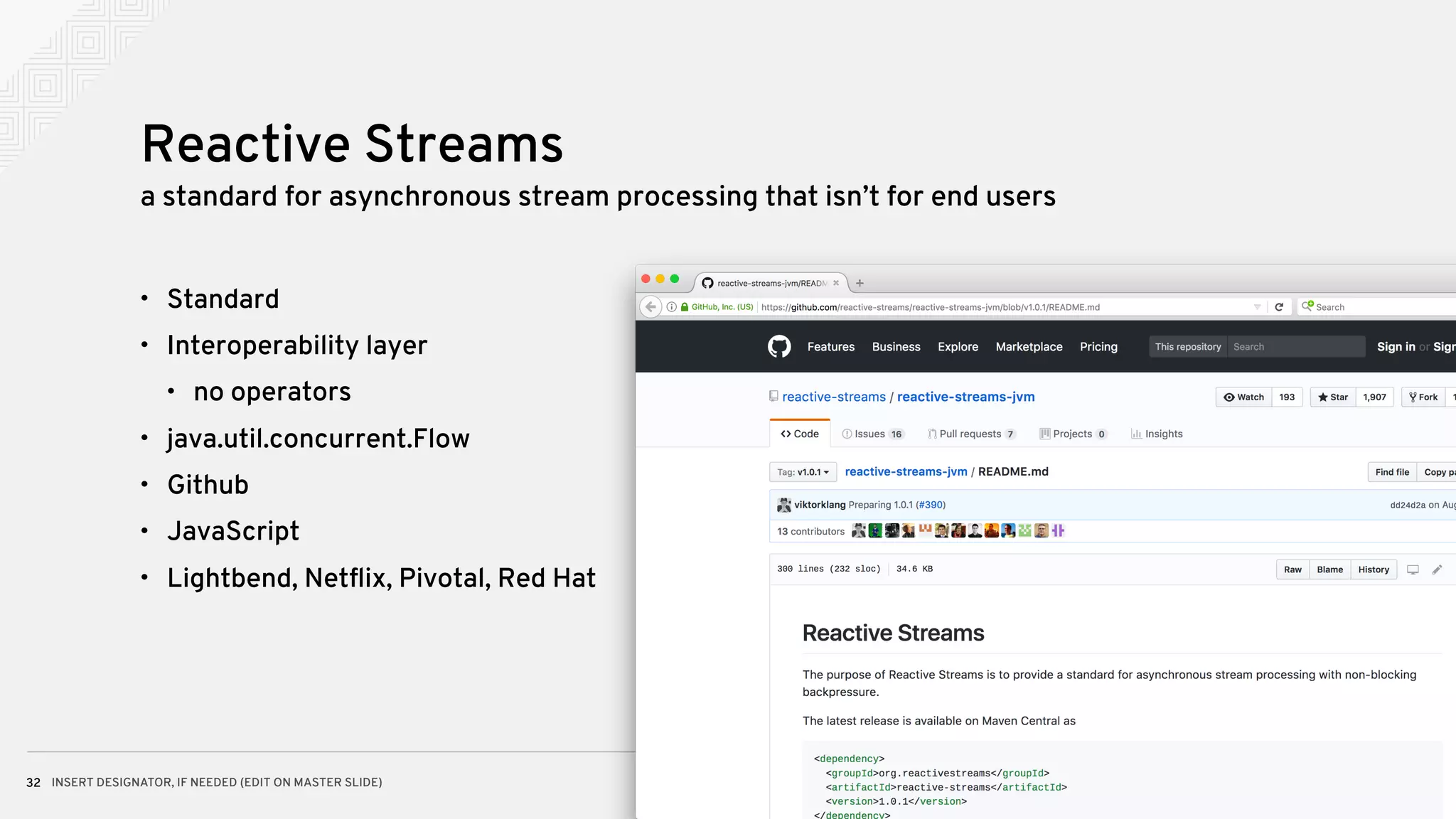Click the Watch button
Screen dimensions: 1456x819
pos(1243,397)
